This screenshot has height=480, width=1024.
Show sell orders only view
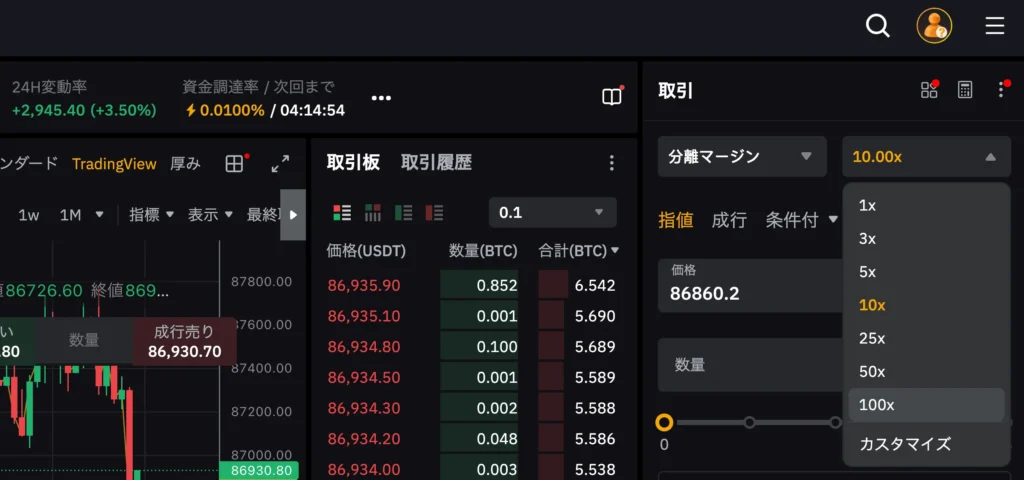click(434, 212)
